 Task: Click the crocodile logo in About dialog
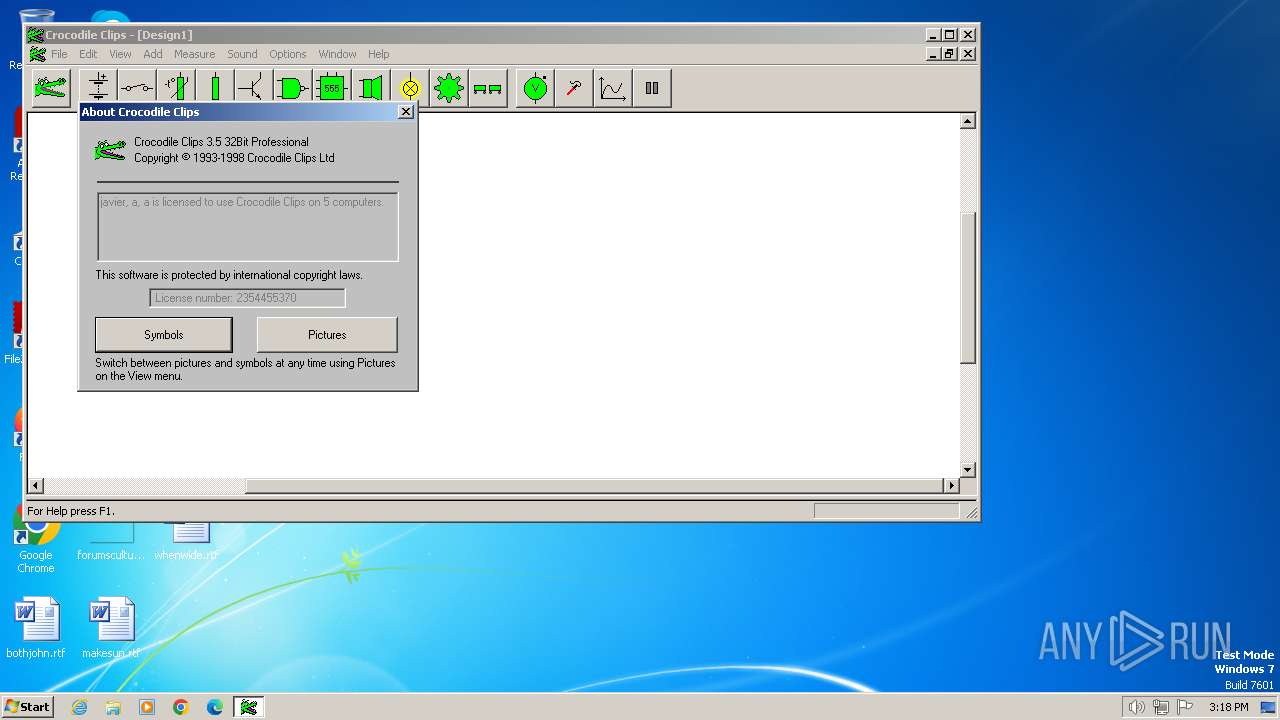click(110, 150)
